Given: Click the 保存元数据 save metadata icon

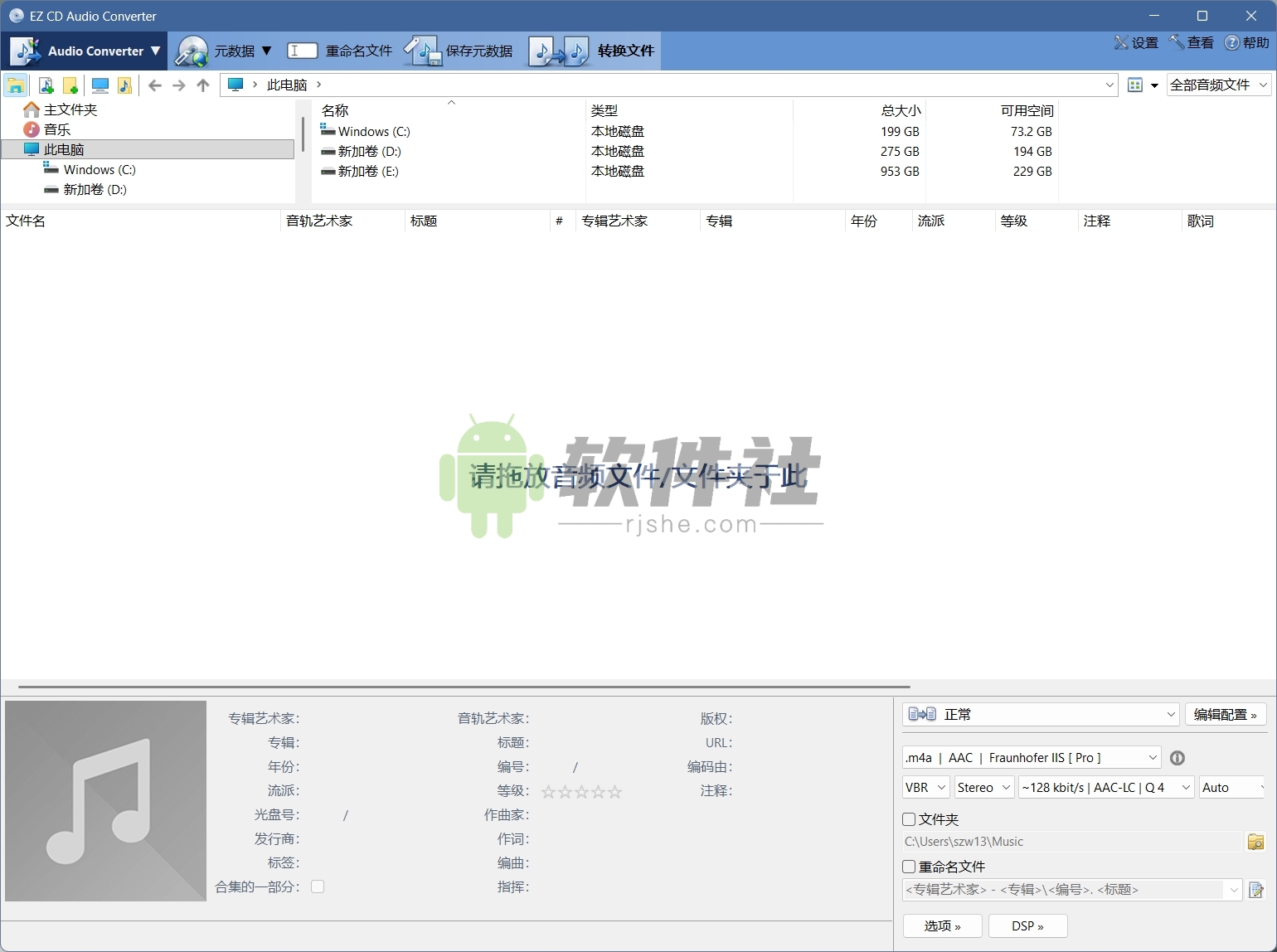Looking at the screenshot, I should 423,51.
